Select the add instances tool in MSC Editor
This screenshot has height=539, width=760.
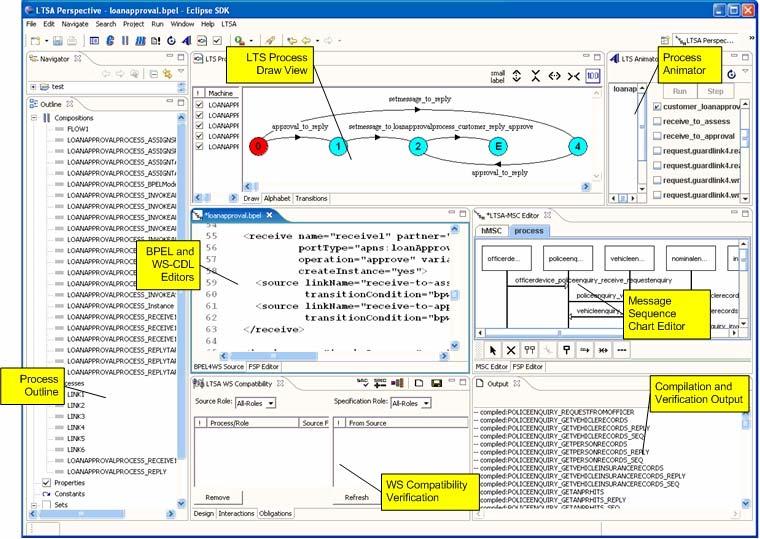(x=530, y=350)
